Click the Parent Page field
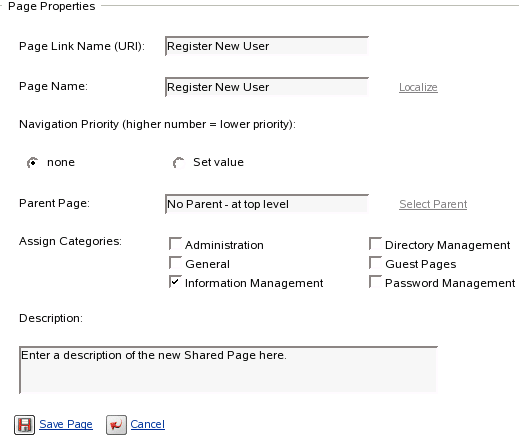 [267, 204]
